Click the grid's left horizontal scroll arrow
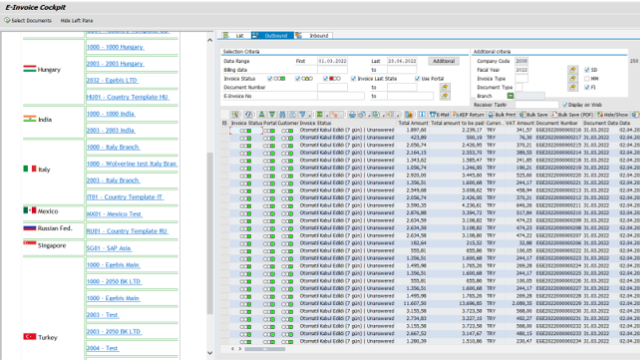This screenshot has width=640, height=360. tap(233, 349)
